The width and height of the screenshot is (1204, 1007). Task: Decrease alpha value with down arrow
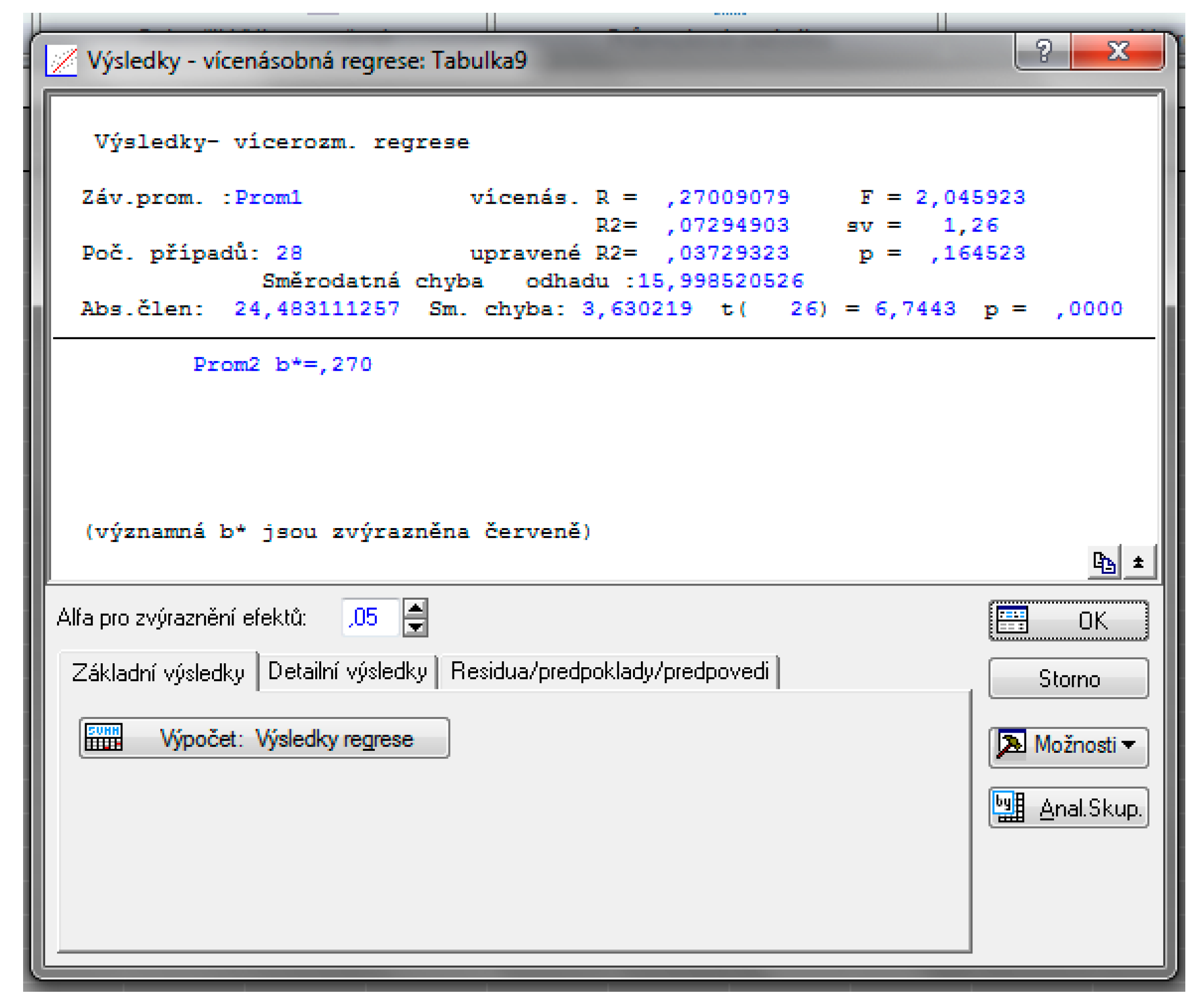point(415,627)
